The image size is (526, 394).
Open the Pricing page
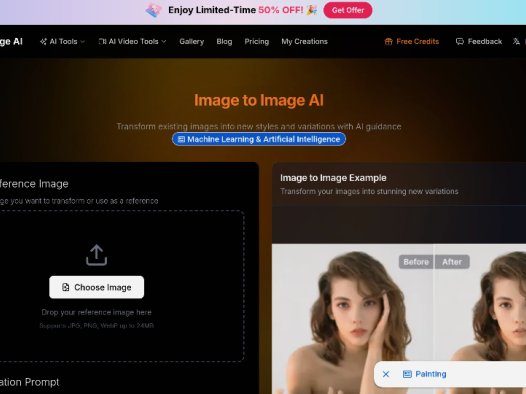tap(257, 42)
